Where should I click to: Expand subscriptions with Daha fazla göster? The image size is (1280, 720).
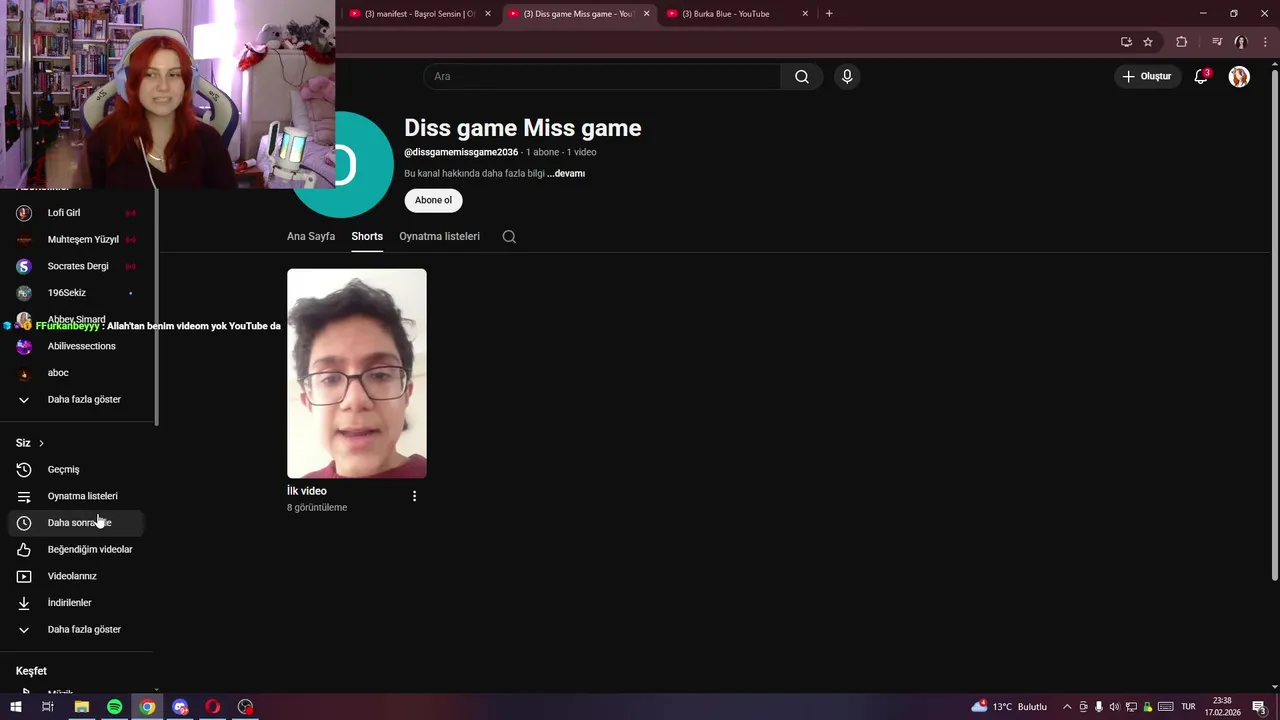(x=75, y=400)
